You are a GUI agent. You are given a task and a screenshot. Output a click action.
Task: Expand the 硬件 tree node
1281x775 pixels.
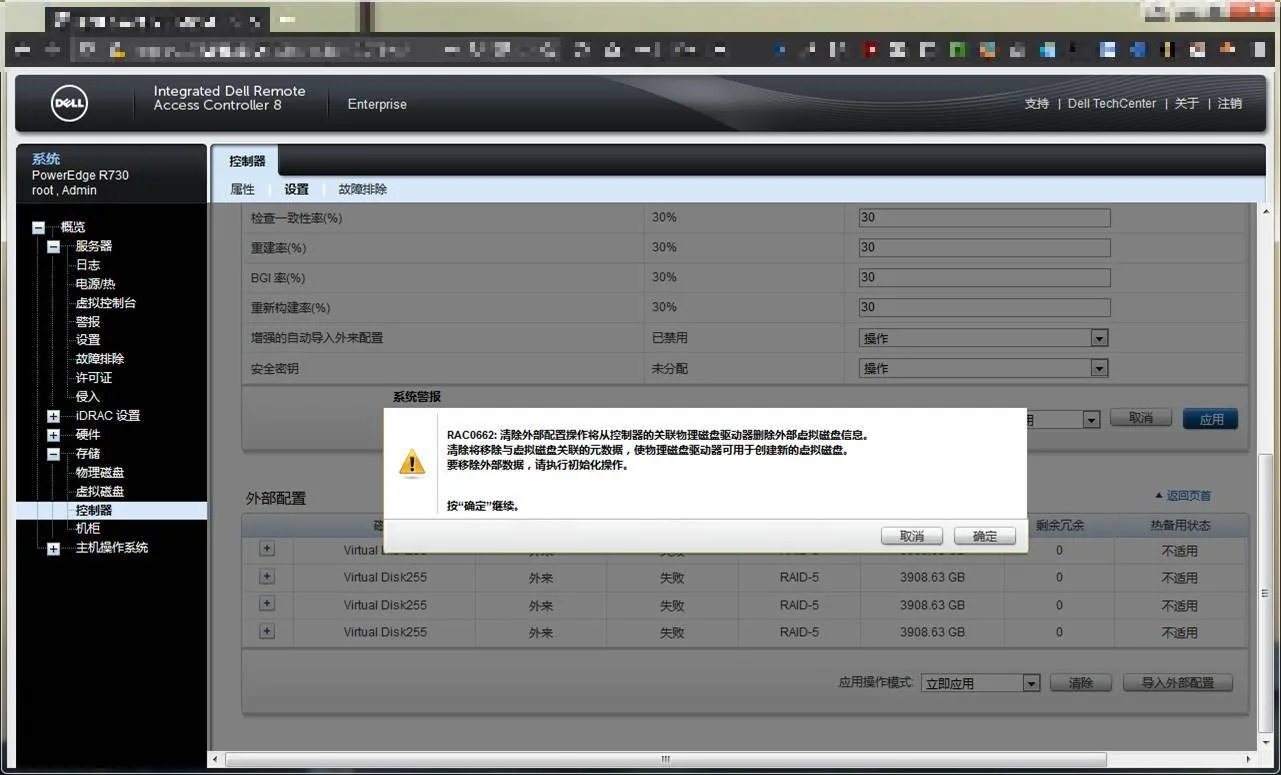click(53, 435)
